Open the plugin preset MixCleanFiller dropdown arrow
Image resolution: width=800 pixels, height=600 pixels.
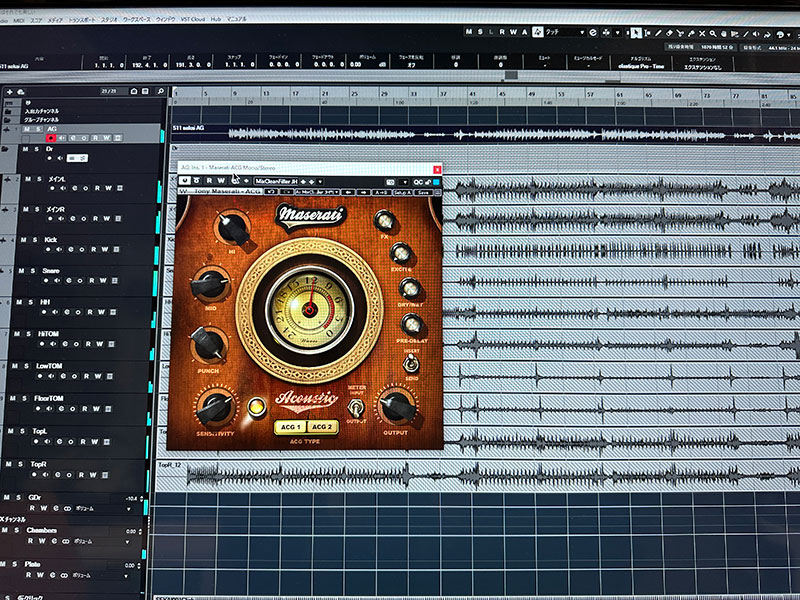tap(320, 182)
